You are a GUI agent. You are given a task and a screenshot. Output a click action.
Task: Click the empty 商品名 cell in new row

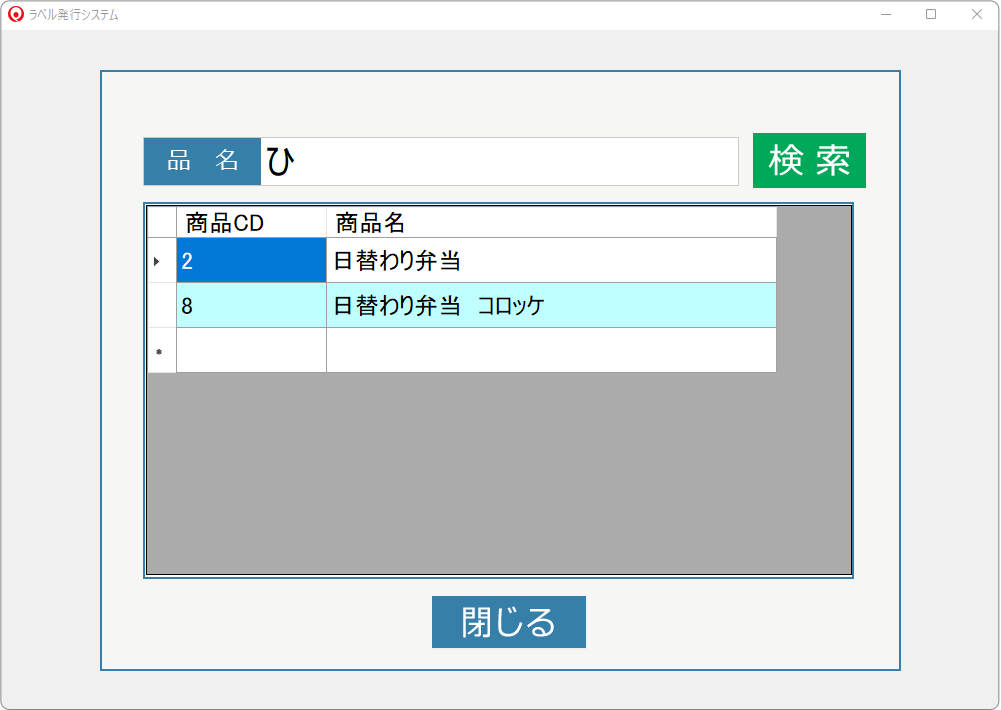point(551,351)
